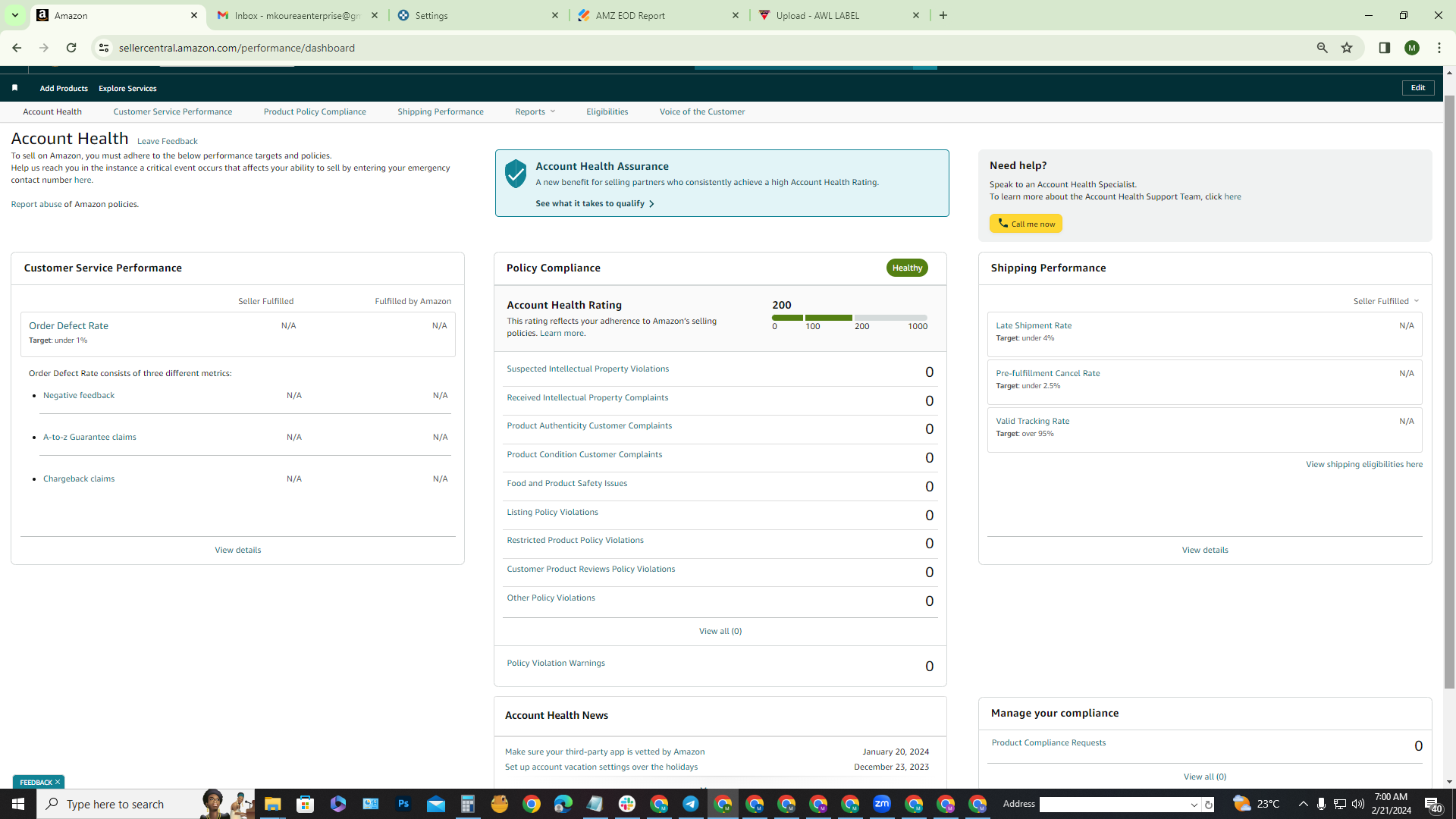Open Customer Service Performance menu item
This screenshot has height=819, width=1456.
[173, 111]
